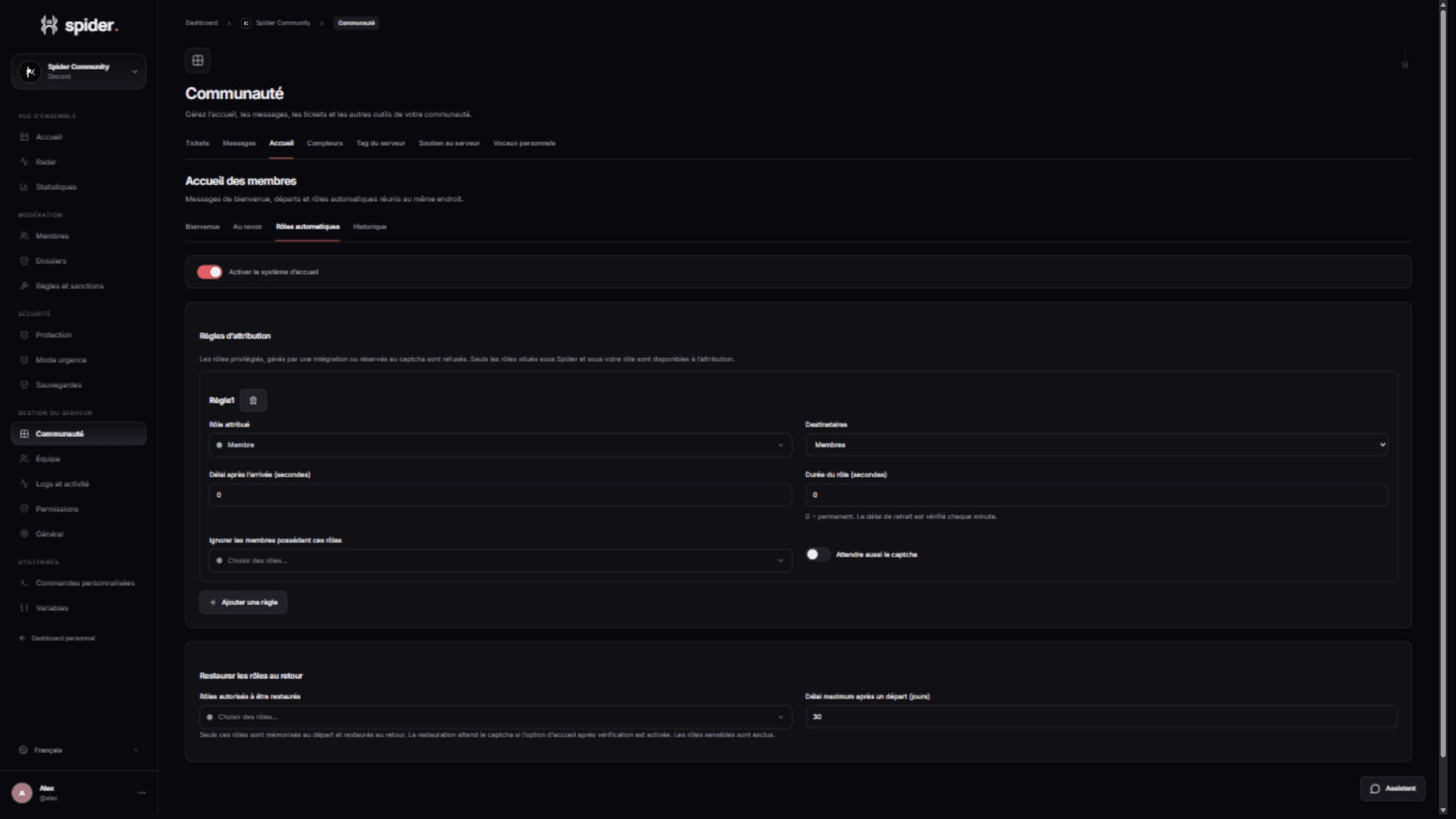Click the Durée du rôle input field
Viewport: 1456px width, 819px height.
1097,495
